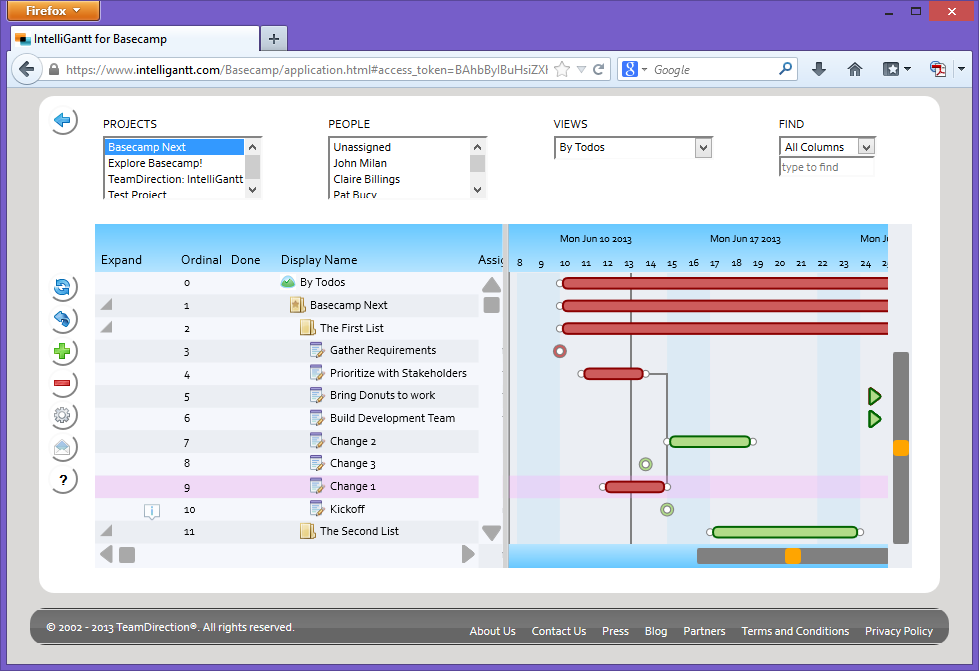Go to the browser home icon
The width and height of the screenshot is (979, 671).
[855, 69]
